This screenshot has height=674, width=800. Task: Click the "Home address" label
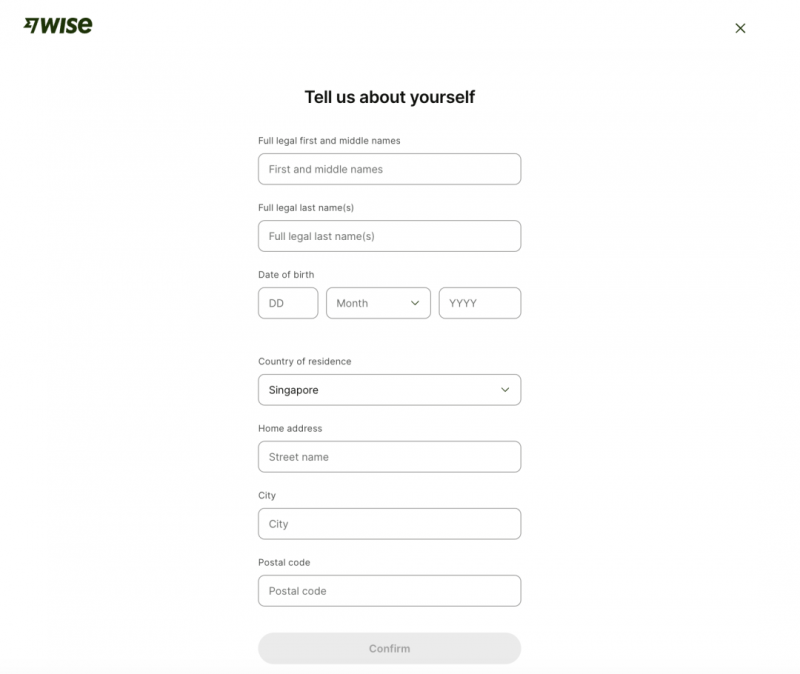(290, 429)
